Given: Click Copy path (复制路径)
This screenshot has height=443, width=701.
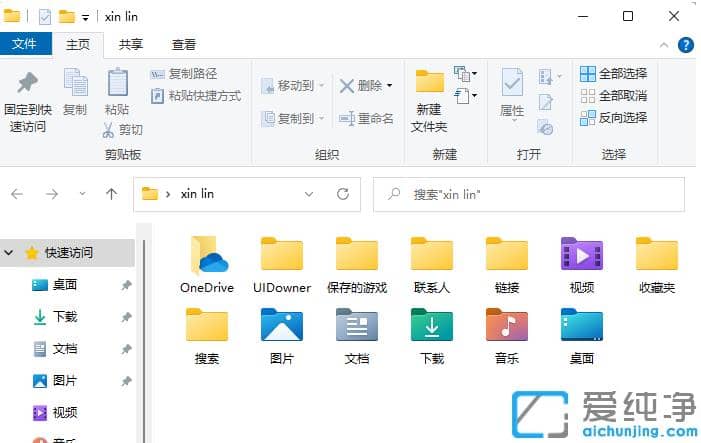Looking at the screenshot, I should (x=183, y=74).
